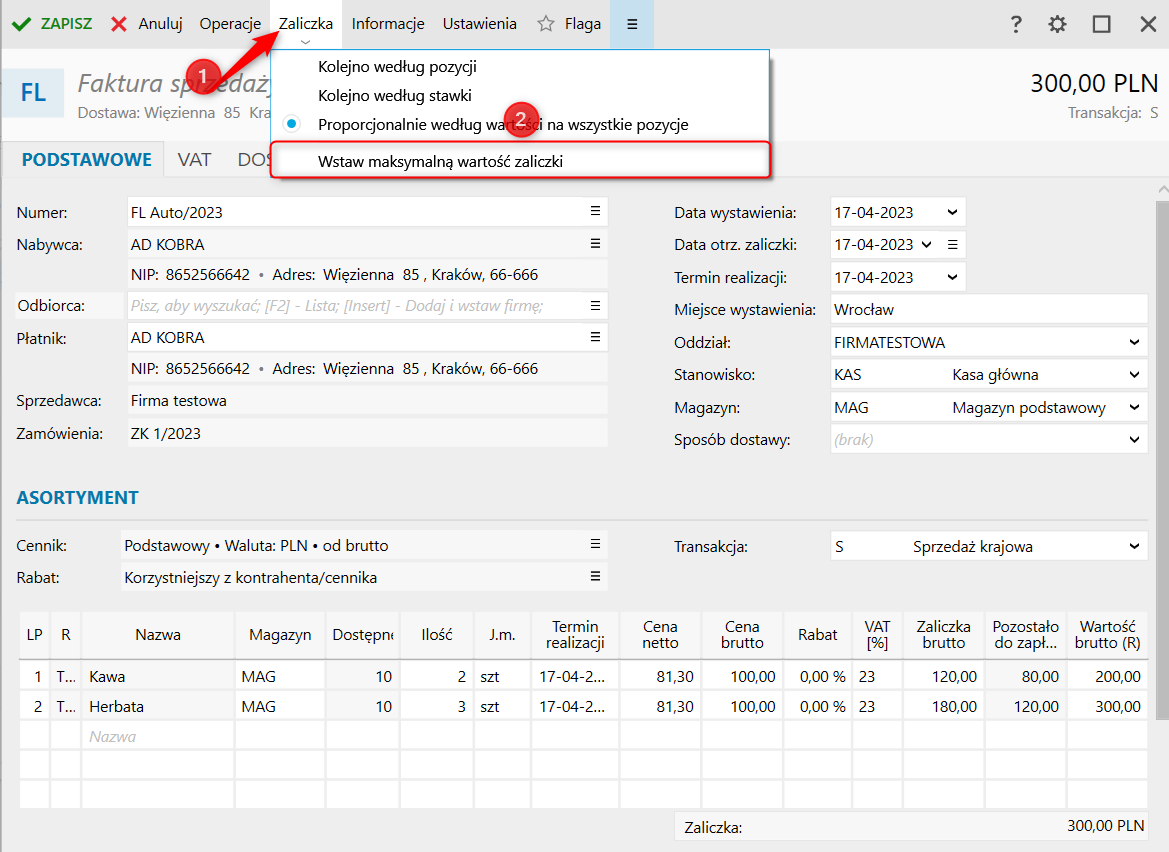This screenshot has width=1169, height=852.
Task: Open the Operacje menu
Action: [x=230, y=24]
